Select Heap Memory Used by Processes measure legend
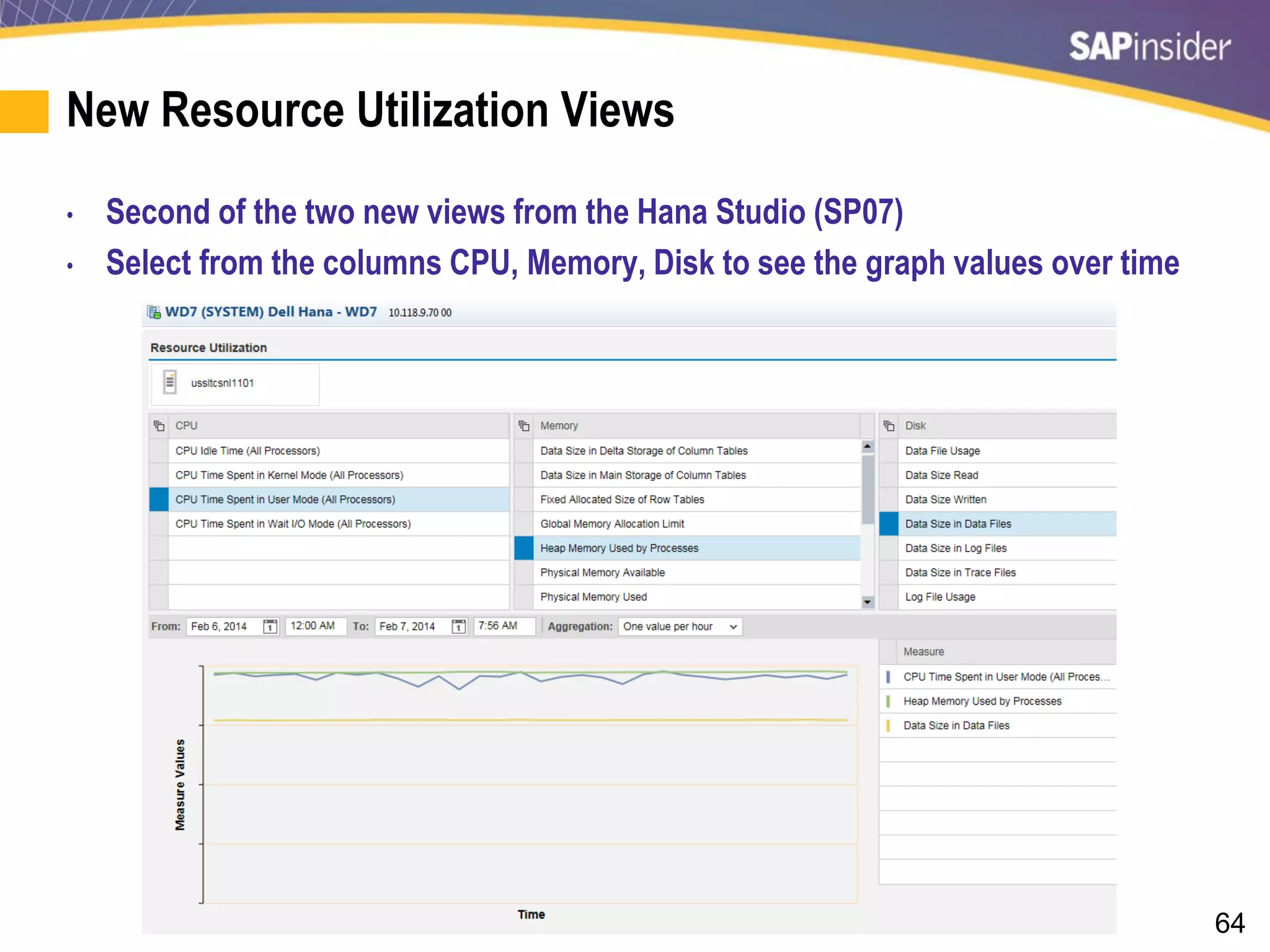 click(x=1007, y=701)
